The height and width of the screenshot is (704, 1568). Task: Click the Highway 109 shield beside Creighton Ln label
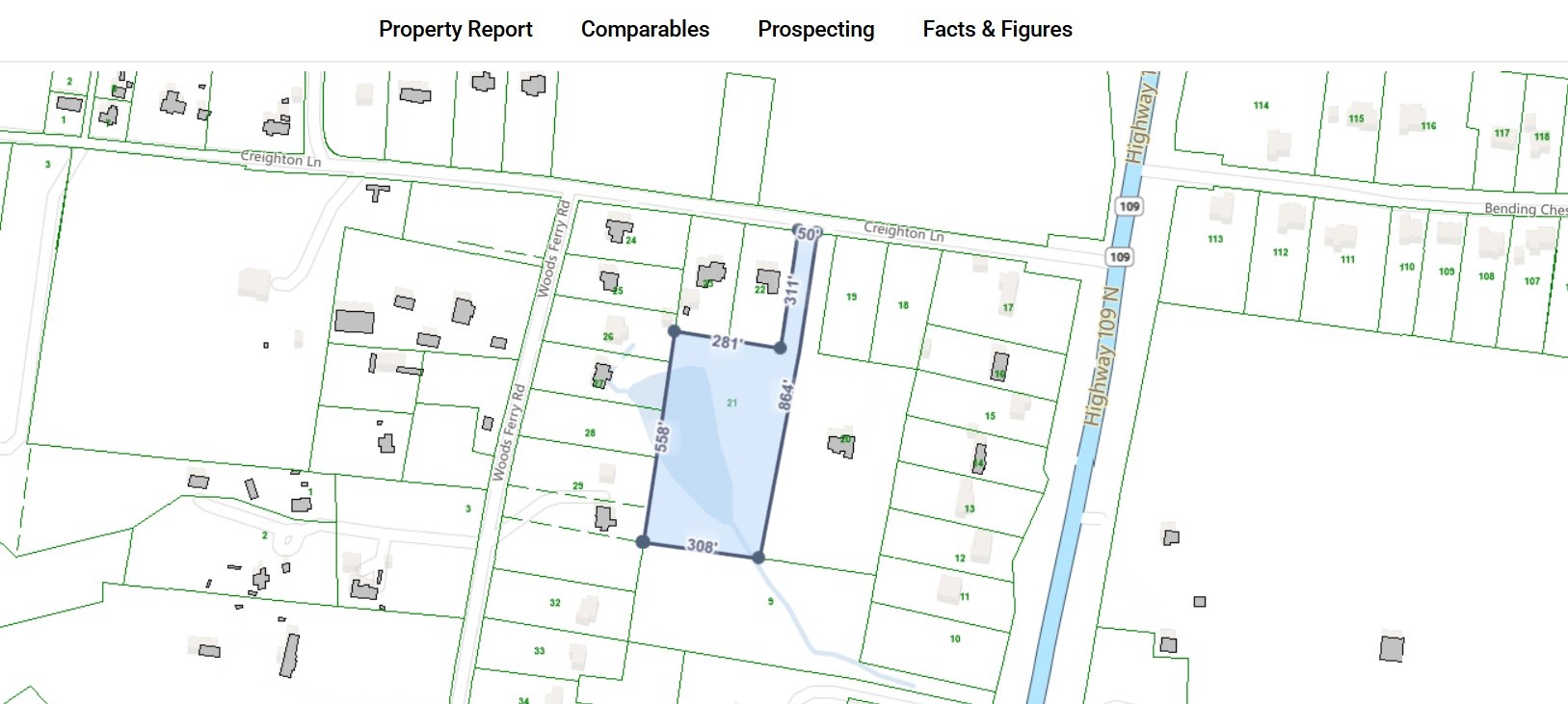(x=1119, y=257)
